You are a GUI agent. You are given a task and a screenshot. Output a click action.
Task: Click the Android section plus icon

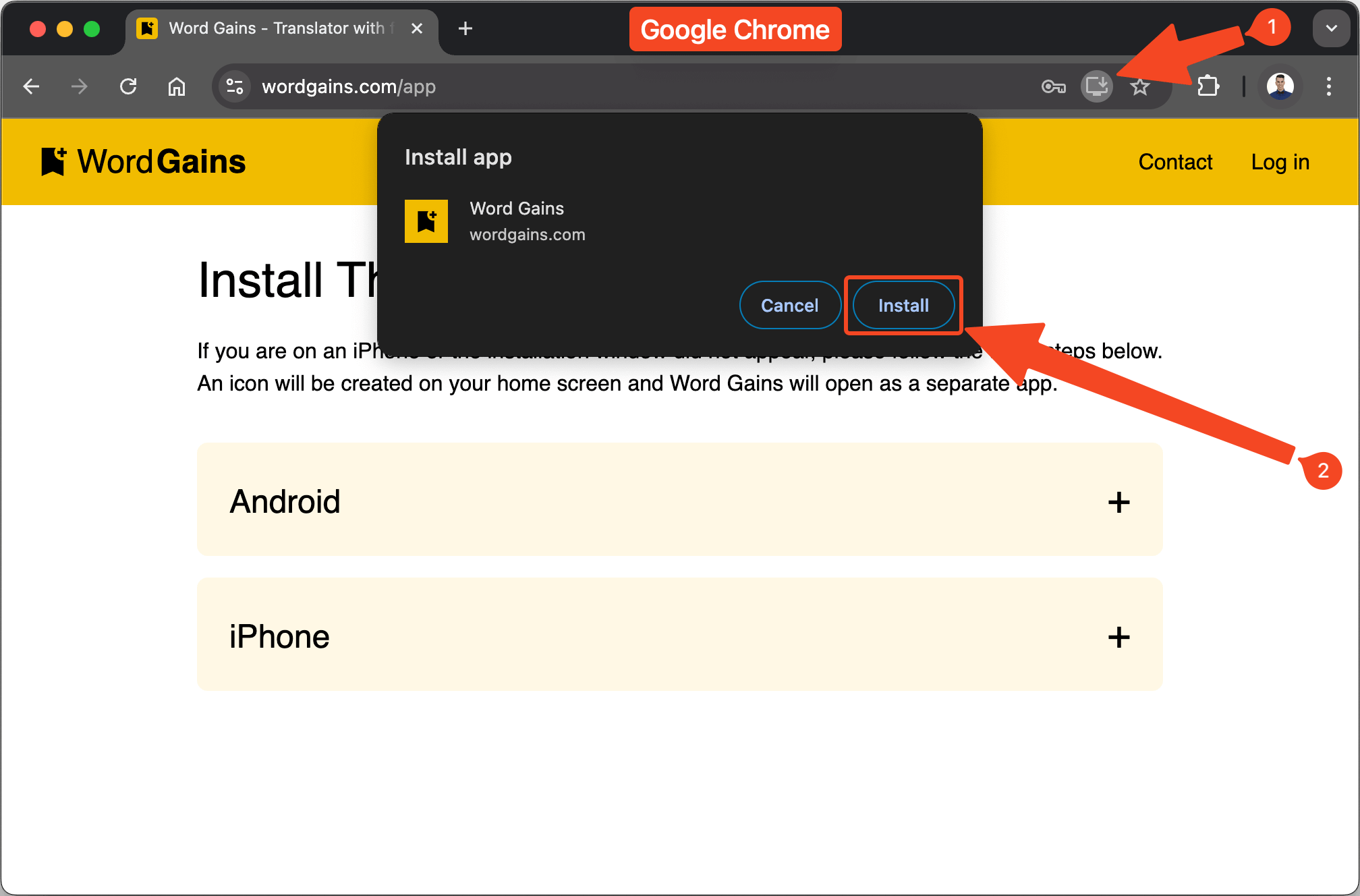[1118, 502]
